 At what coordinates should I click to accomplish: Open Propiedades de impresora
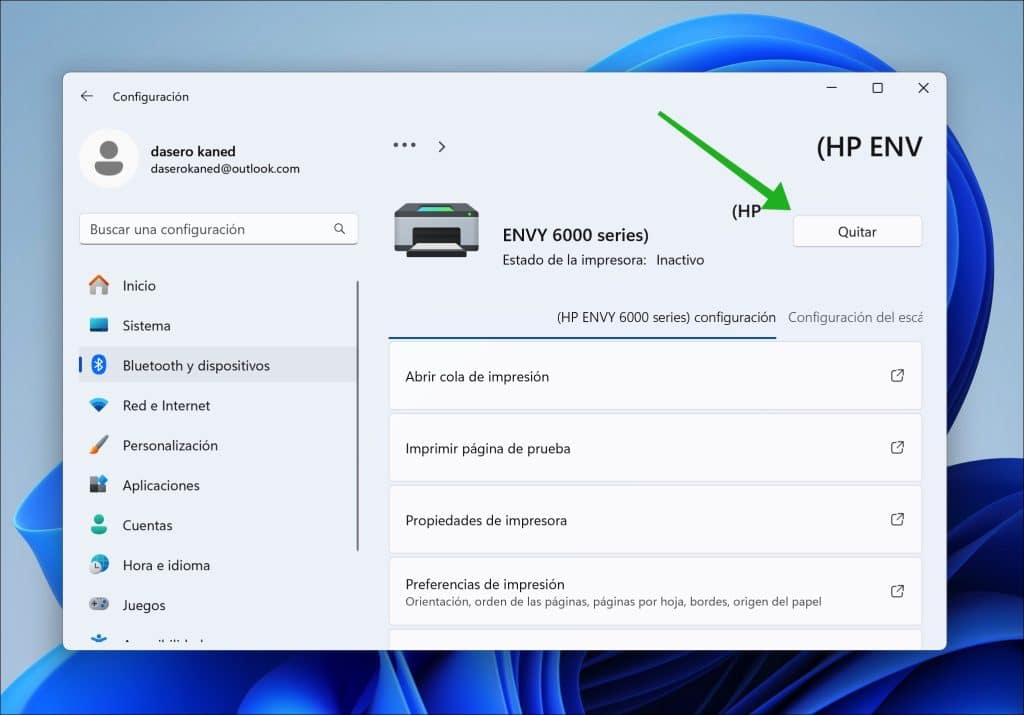(655, 520)
